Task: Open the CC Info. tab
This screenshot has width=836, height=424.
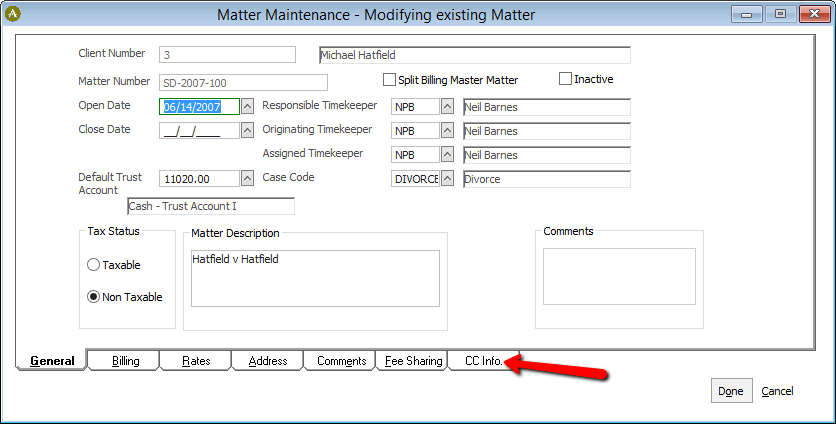Action: [x=484, y=361]
